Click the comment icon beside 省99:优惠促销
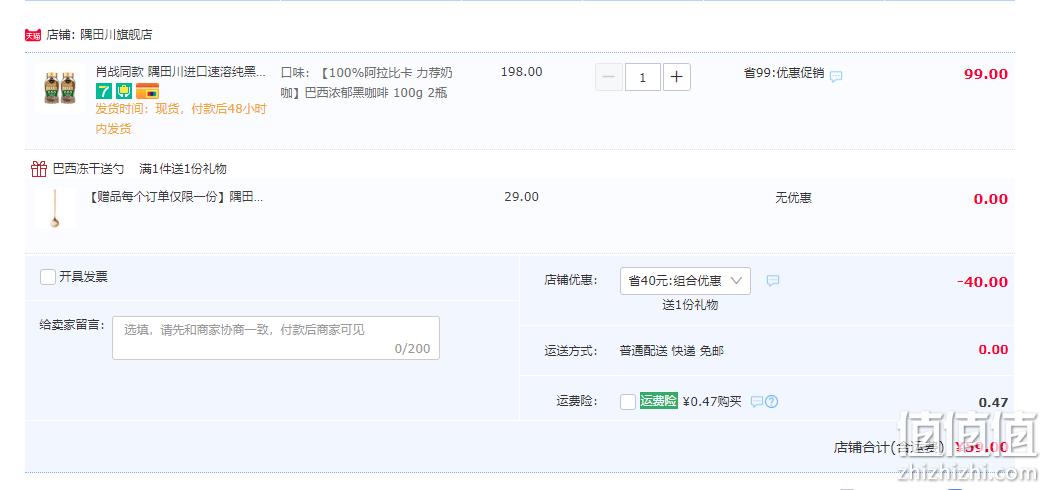 click(836, 76)
